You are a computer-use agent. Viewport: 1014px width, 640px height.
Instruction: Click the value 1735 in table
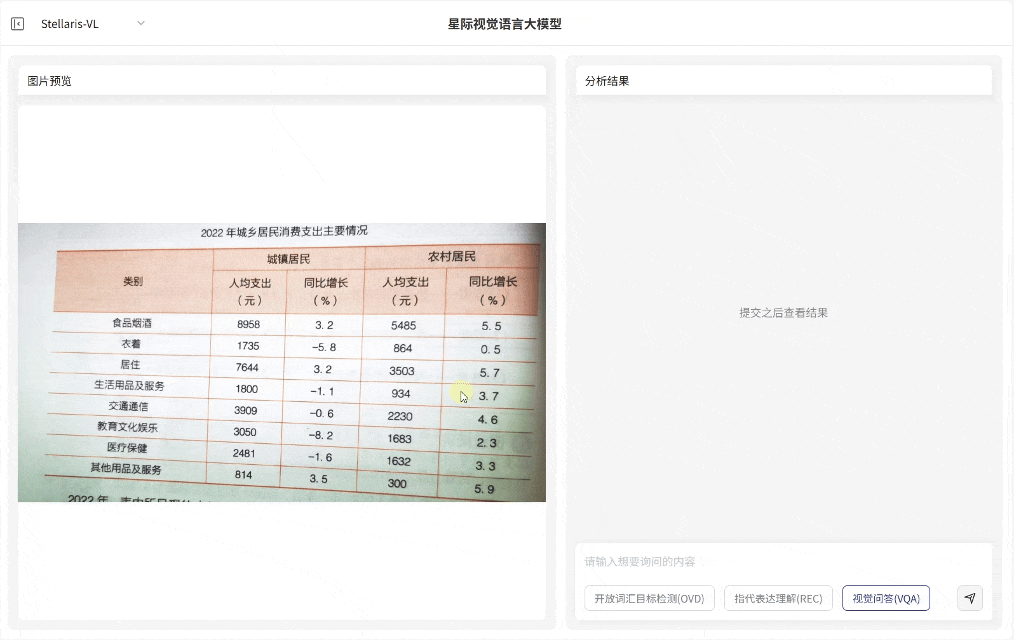pyautogui.click(x=248, y=346)
